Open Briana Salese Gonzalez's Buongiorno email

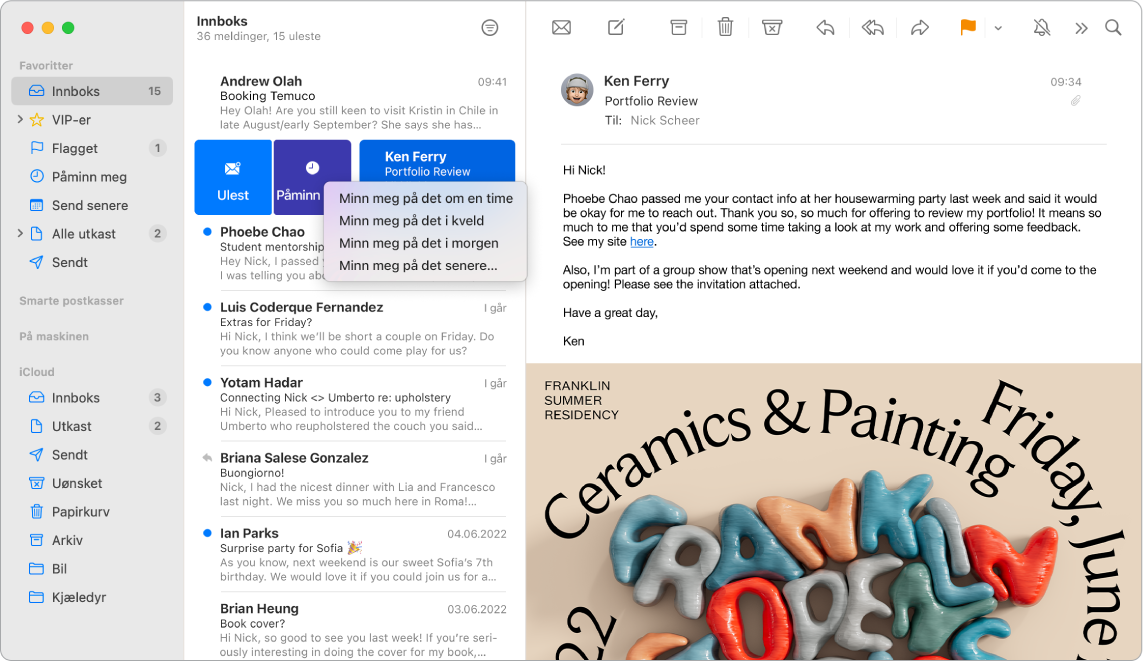point(355,479)
